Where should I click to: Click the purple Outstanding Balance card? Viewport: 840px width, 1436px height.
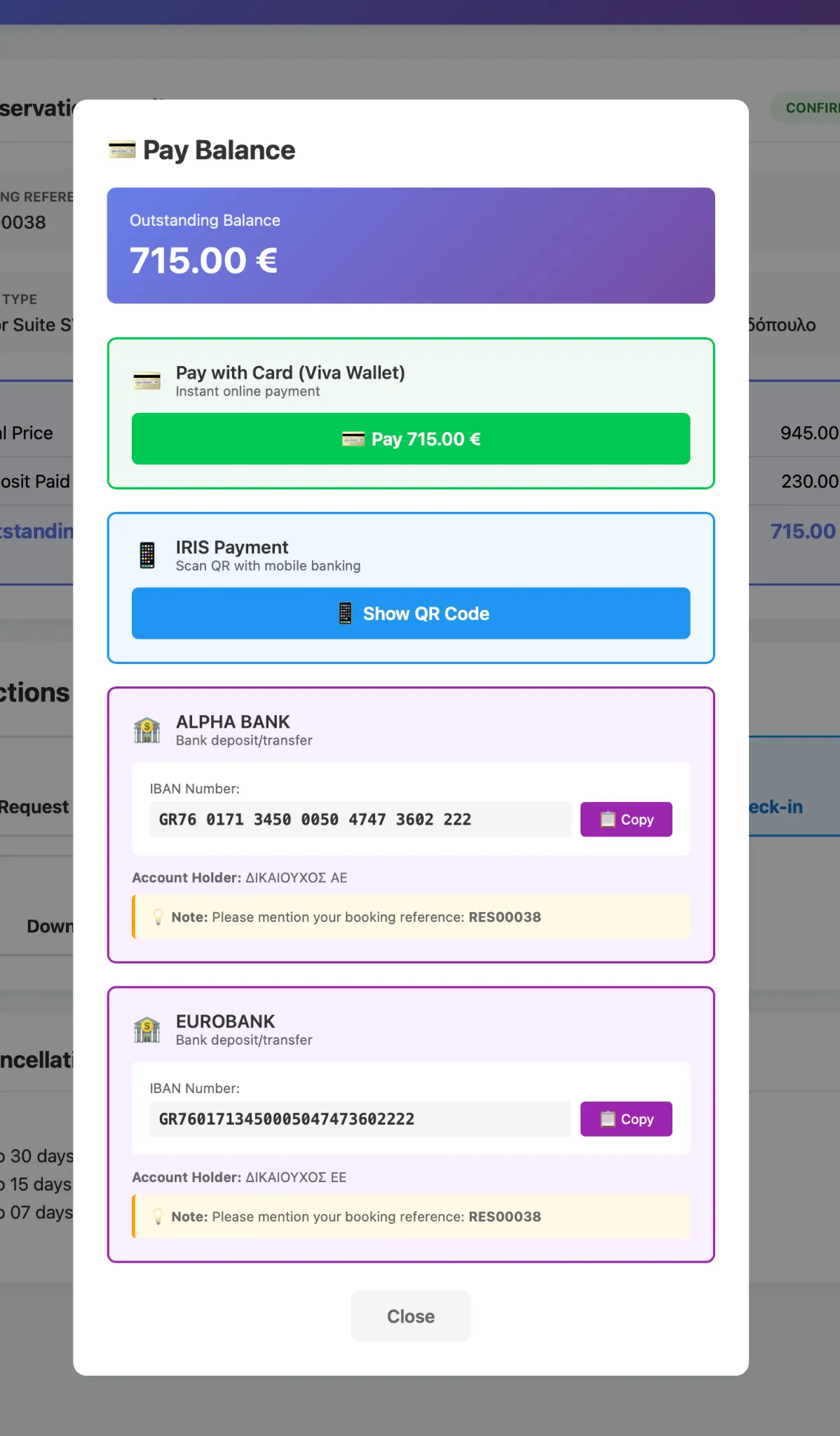tap(411, 245)
